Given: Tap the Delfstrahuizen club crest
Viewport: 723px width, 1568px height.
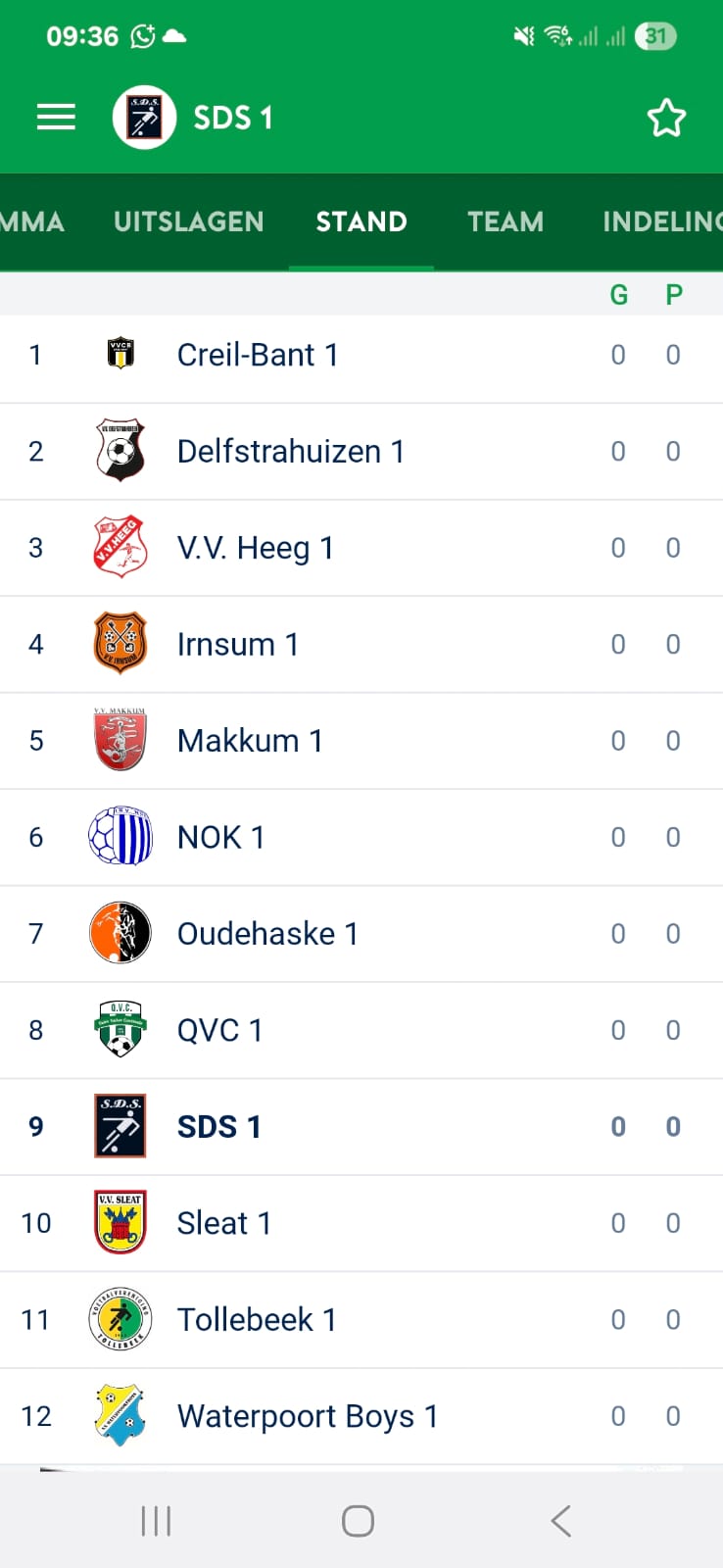Looking at the screenshot, I should 120,451.
